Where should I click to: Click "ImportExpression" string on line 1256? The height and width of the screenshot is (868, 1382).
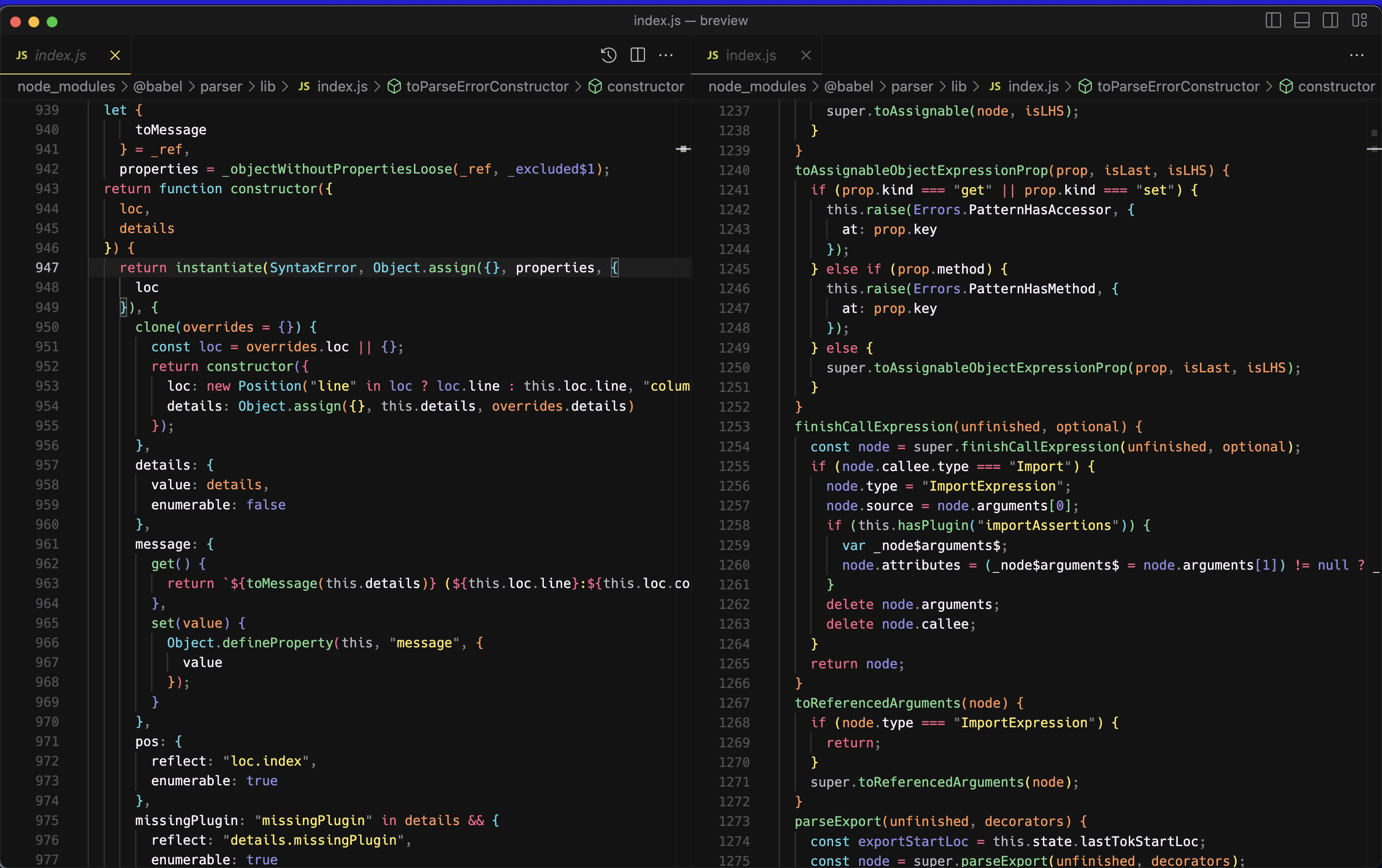992,487
